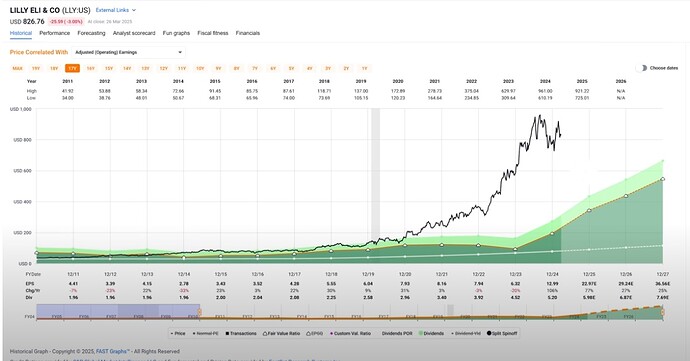The image size is (690, 361).
Task: Toggle the Transactions legend entry
Action: [x=241, y=333]
